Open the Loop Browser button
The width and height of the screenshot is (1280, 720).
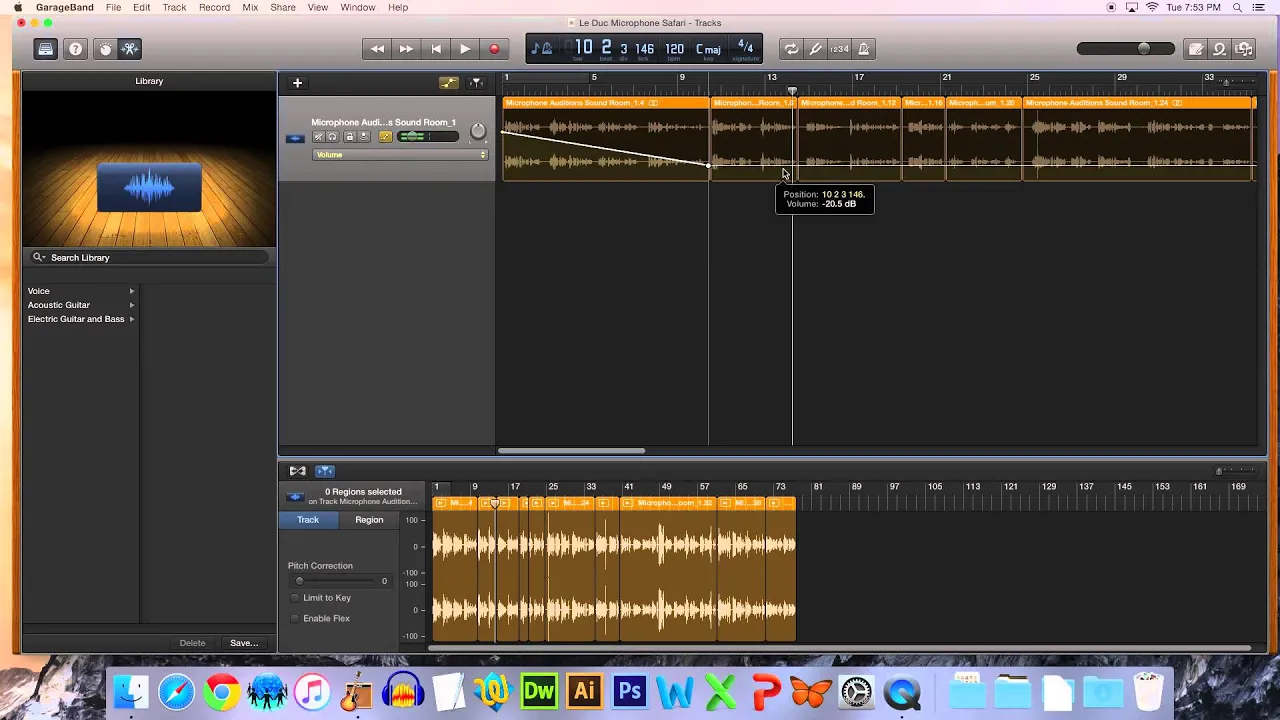click(x=1220, y=49)
